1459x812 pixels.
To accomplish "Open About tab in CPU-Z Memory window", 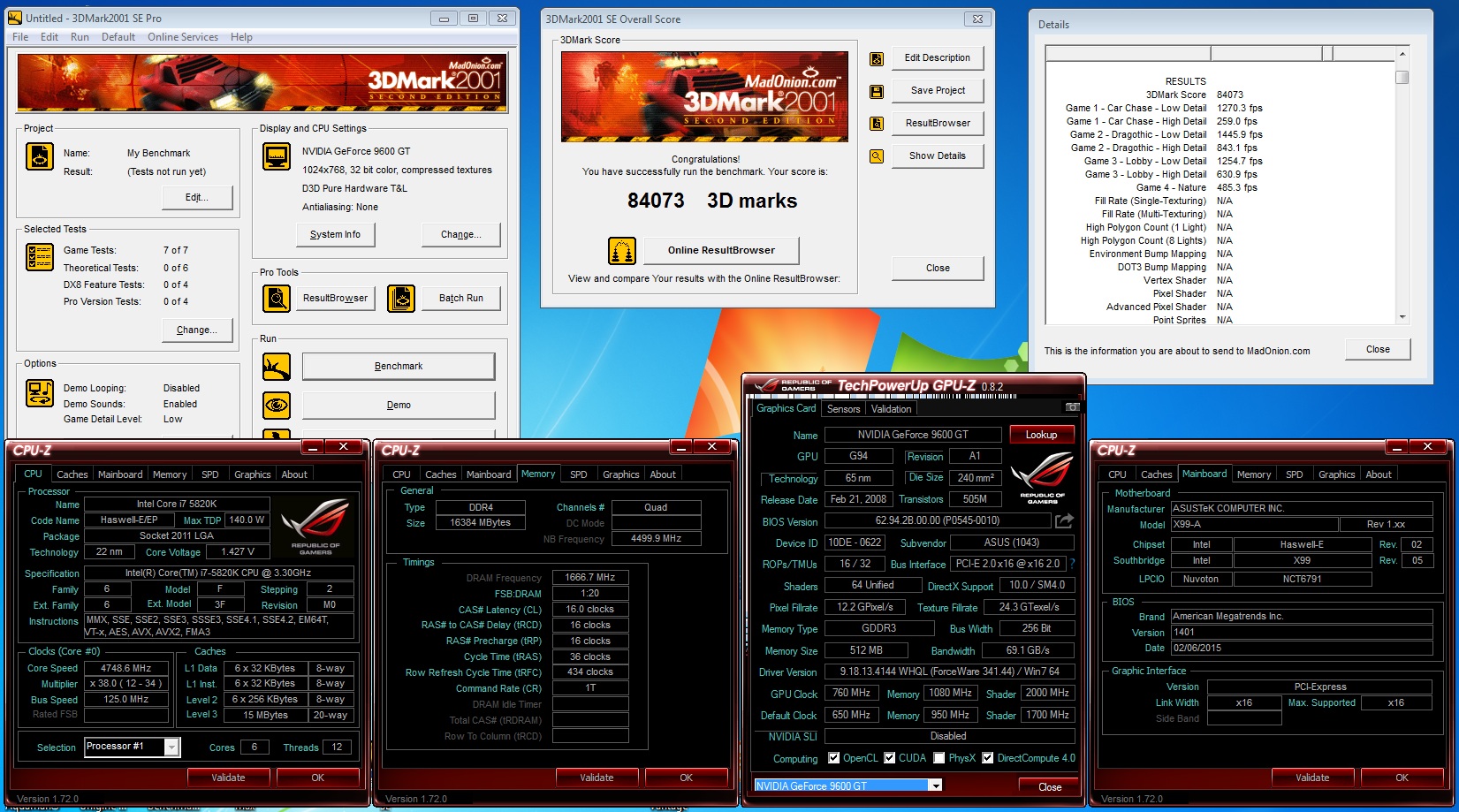I will (x=663, y=474).
